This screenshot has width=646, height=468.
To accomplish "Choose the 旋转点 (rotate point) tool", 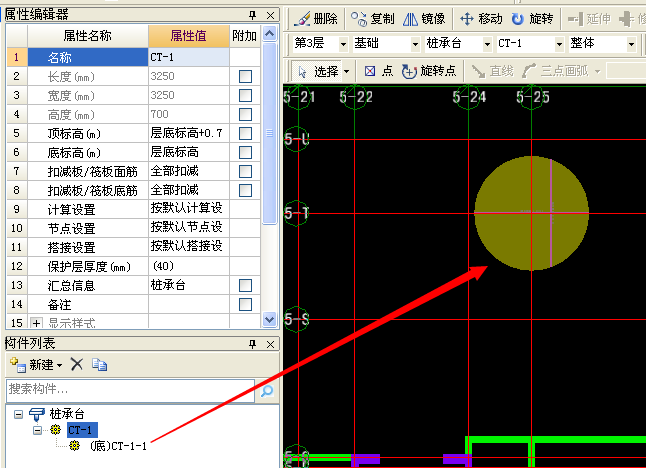I will 429,71.
